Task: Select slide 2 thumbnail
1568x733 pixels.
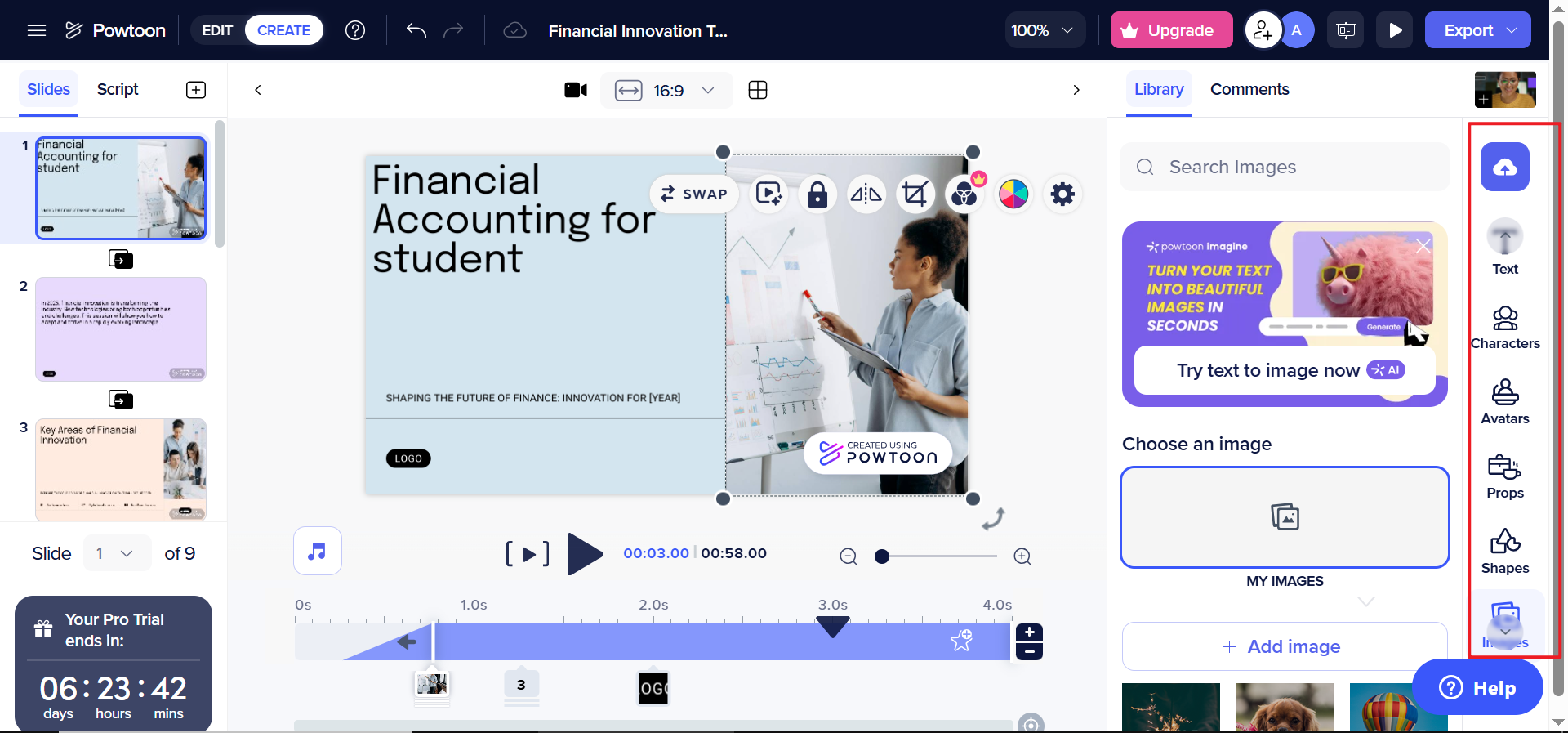Action: point(121,329)
